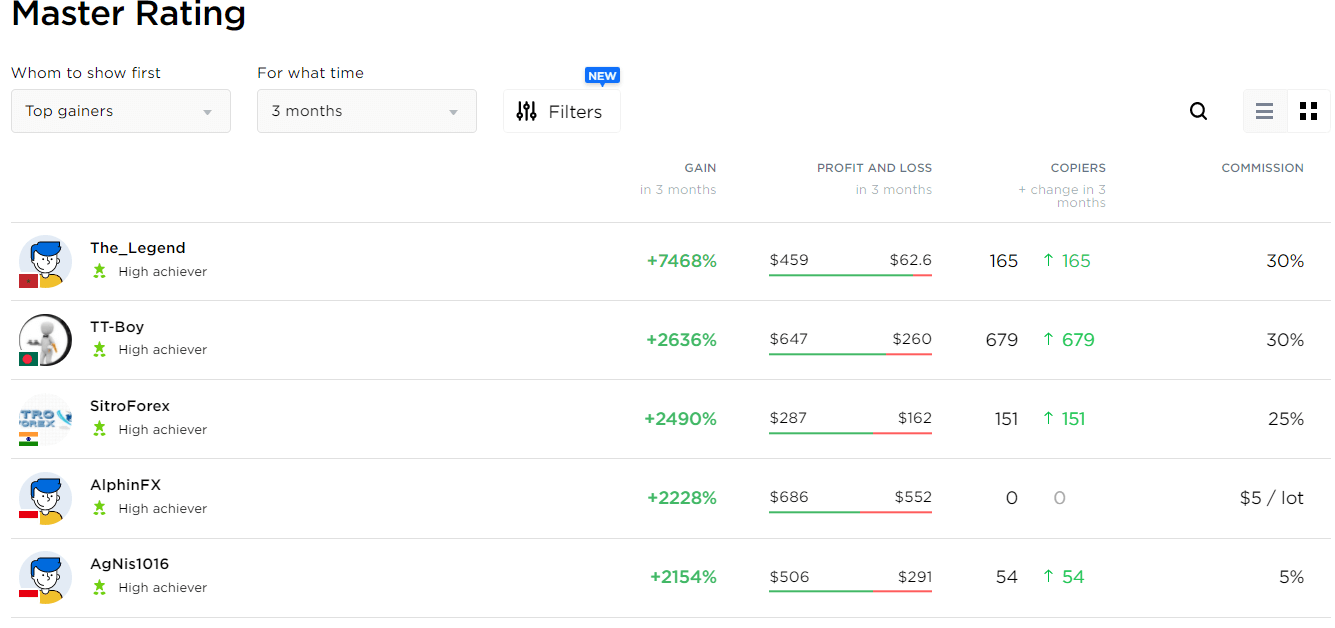Expand the Top gainers dropdown

pos(121,111)
